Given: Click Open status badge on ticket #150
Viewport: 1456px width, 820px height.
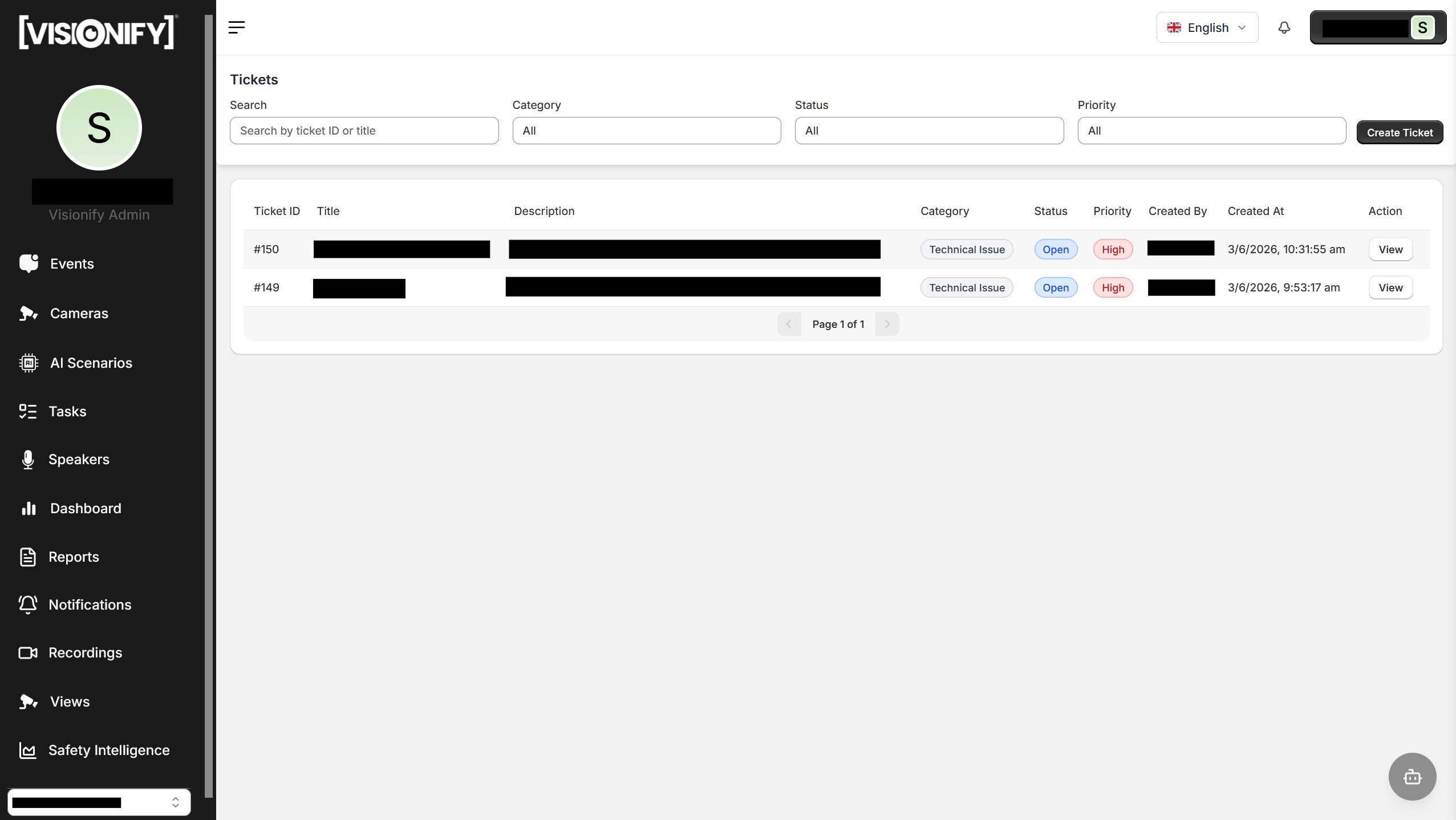Looking at the screenshot, I should (x=1056, y=249).
